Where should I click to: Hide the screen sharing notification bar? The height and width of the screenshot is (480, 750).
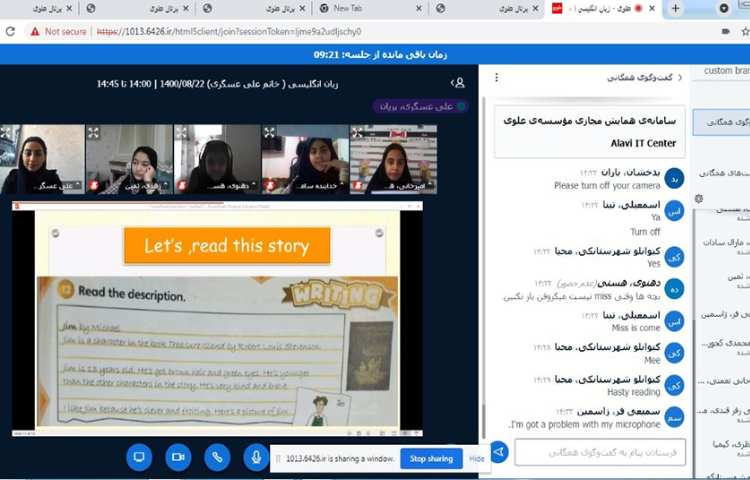click(477, 459)
